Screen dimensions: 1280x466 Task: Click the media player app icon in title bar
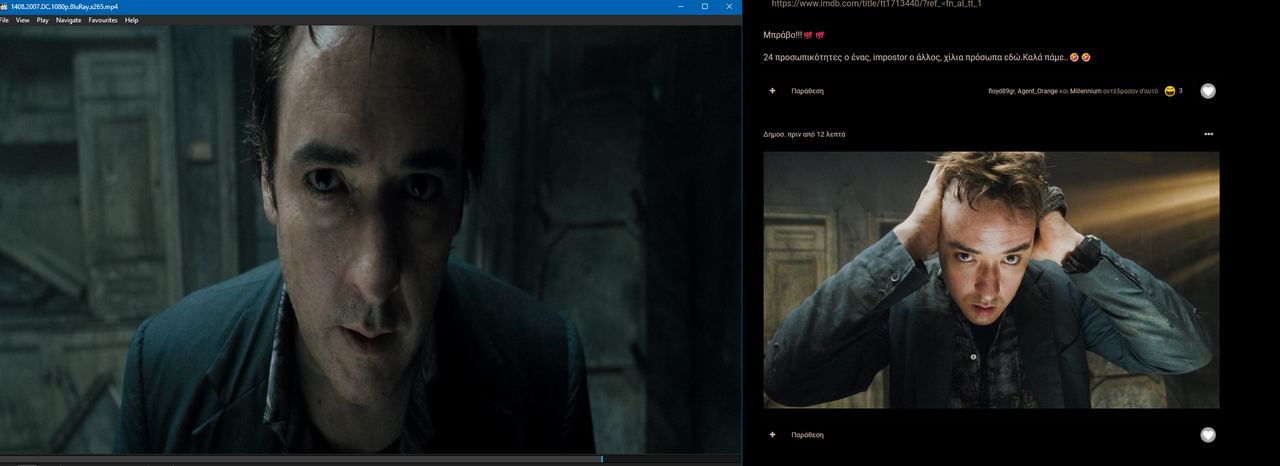point(4,6)
